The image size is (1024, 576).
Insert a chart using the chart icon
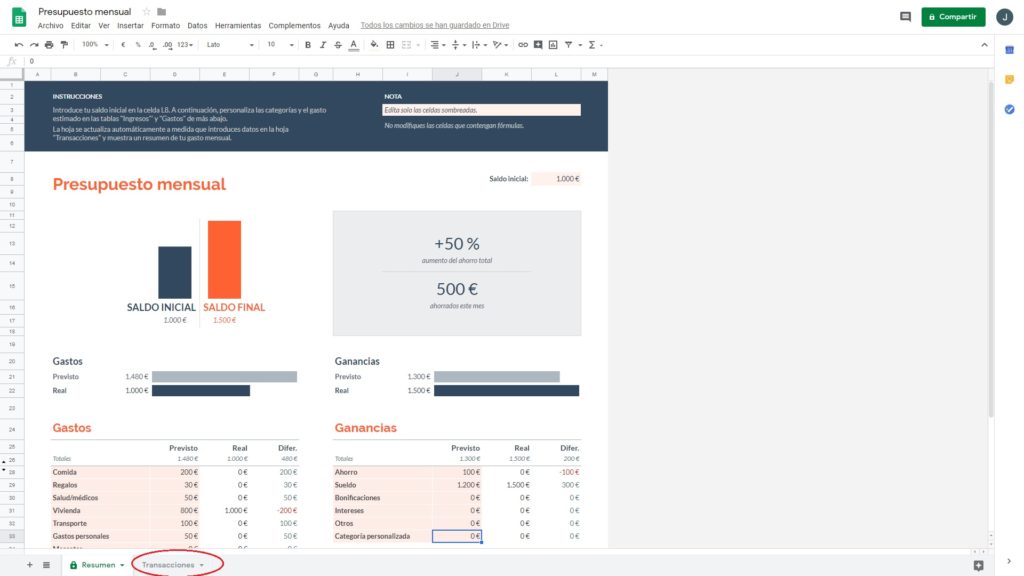click(552, 45)
